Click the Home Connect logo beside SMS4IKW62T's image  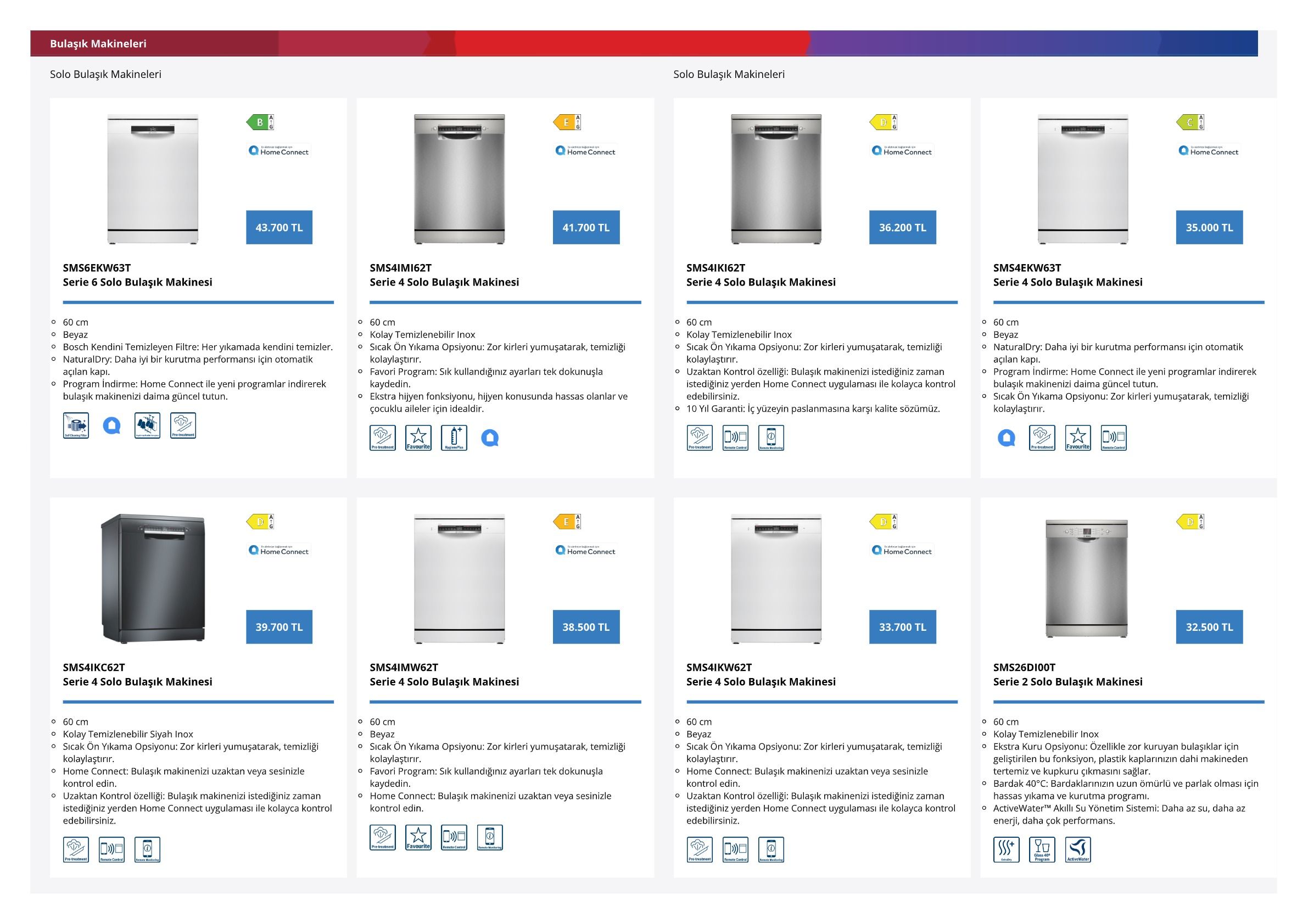click(x=902, y=550)
